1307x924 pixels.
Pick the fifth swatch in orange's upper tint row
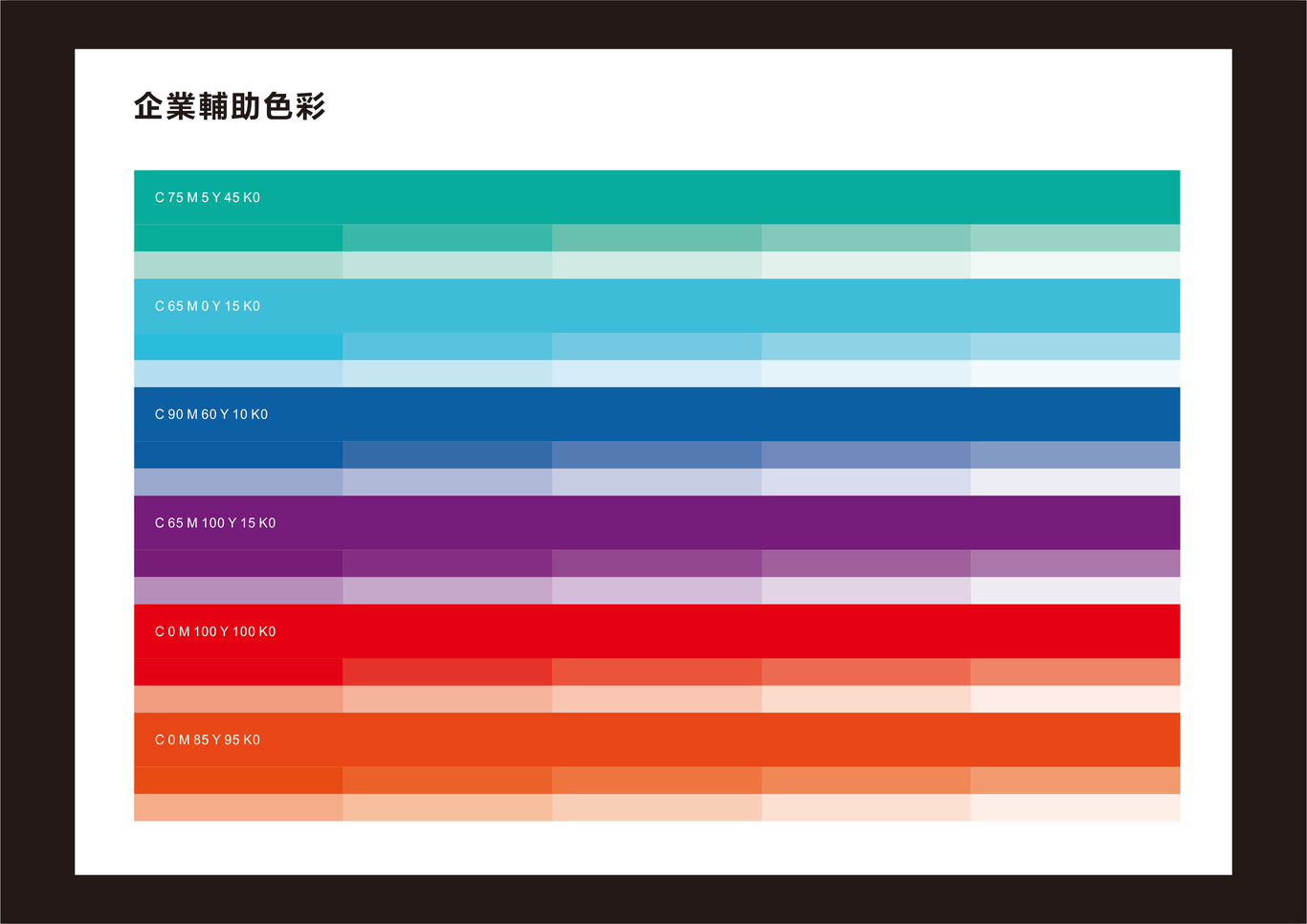(x=1075, y=781)
